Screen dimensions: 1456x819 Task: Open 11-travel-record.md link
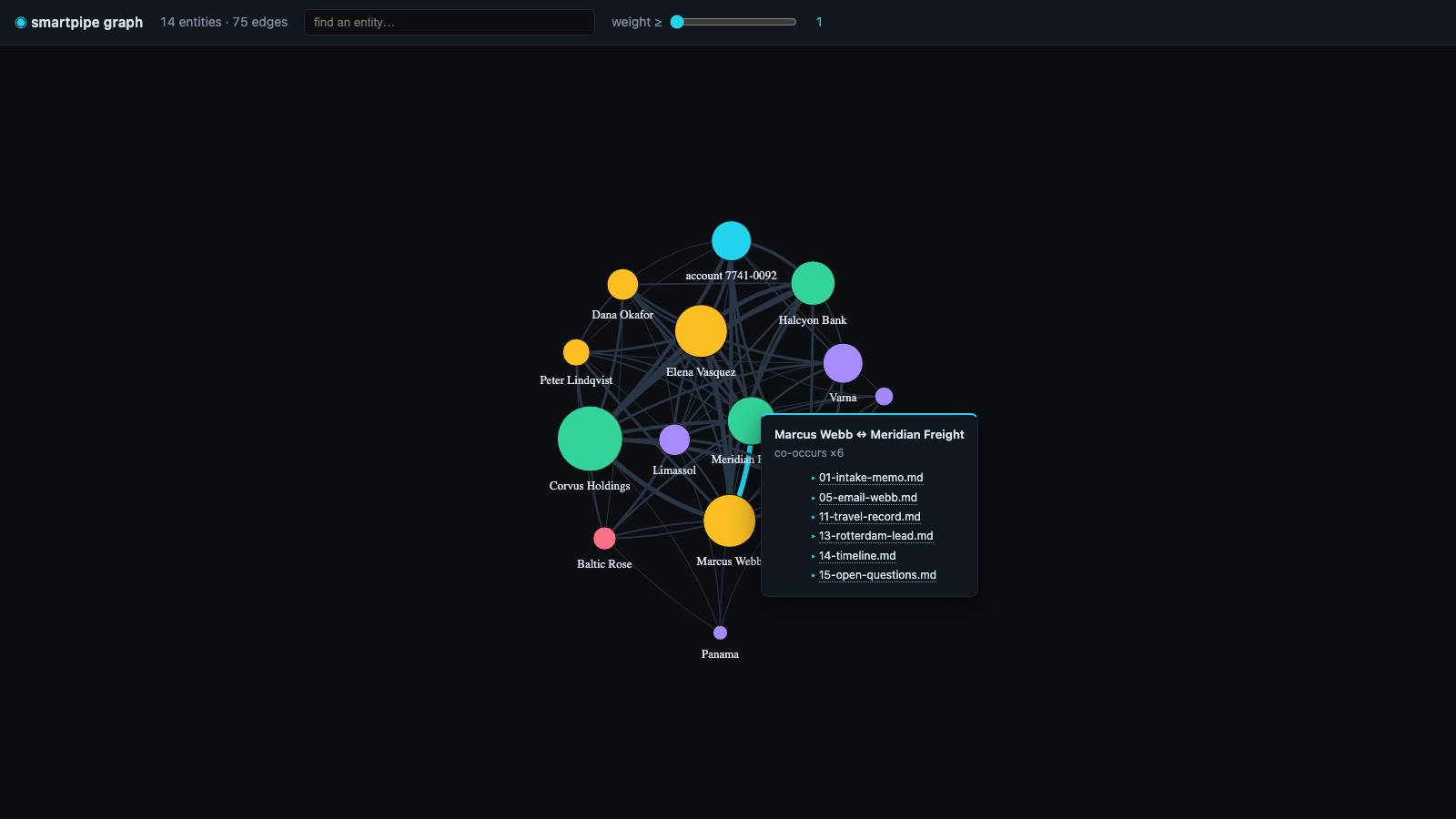click(x=870, y=517)
